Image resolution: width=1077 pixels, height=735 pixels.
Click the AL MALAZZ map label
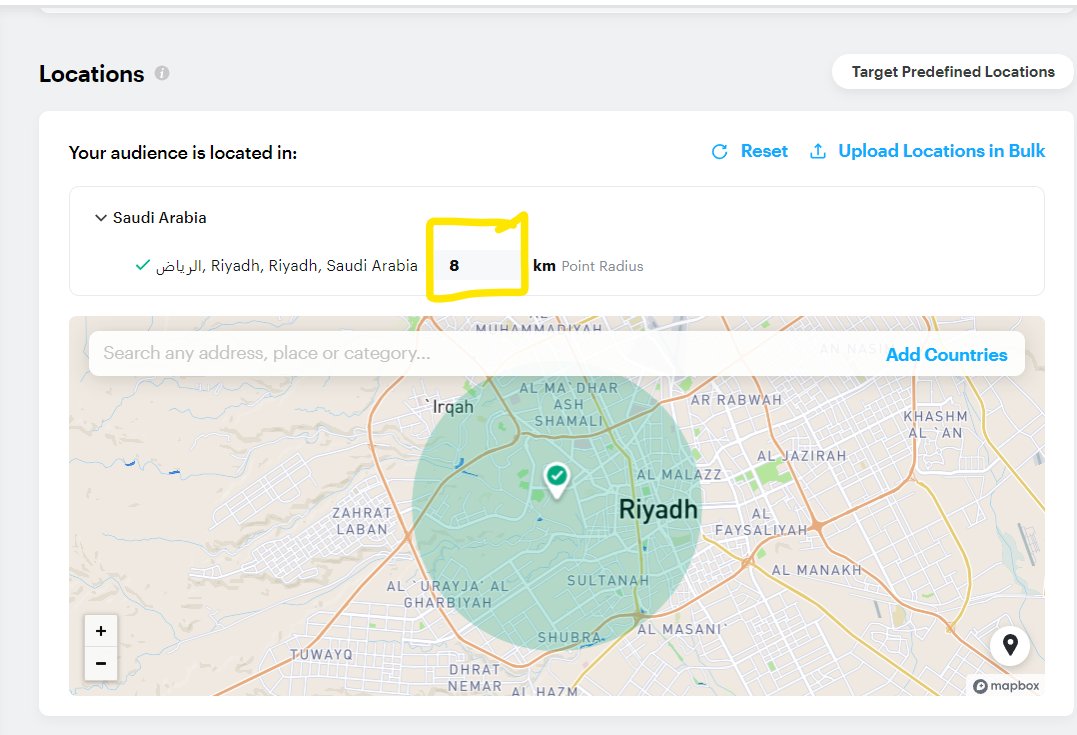click(679, 475)
